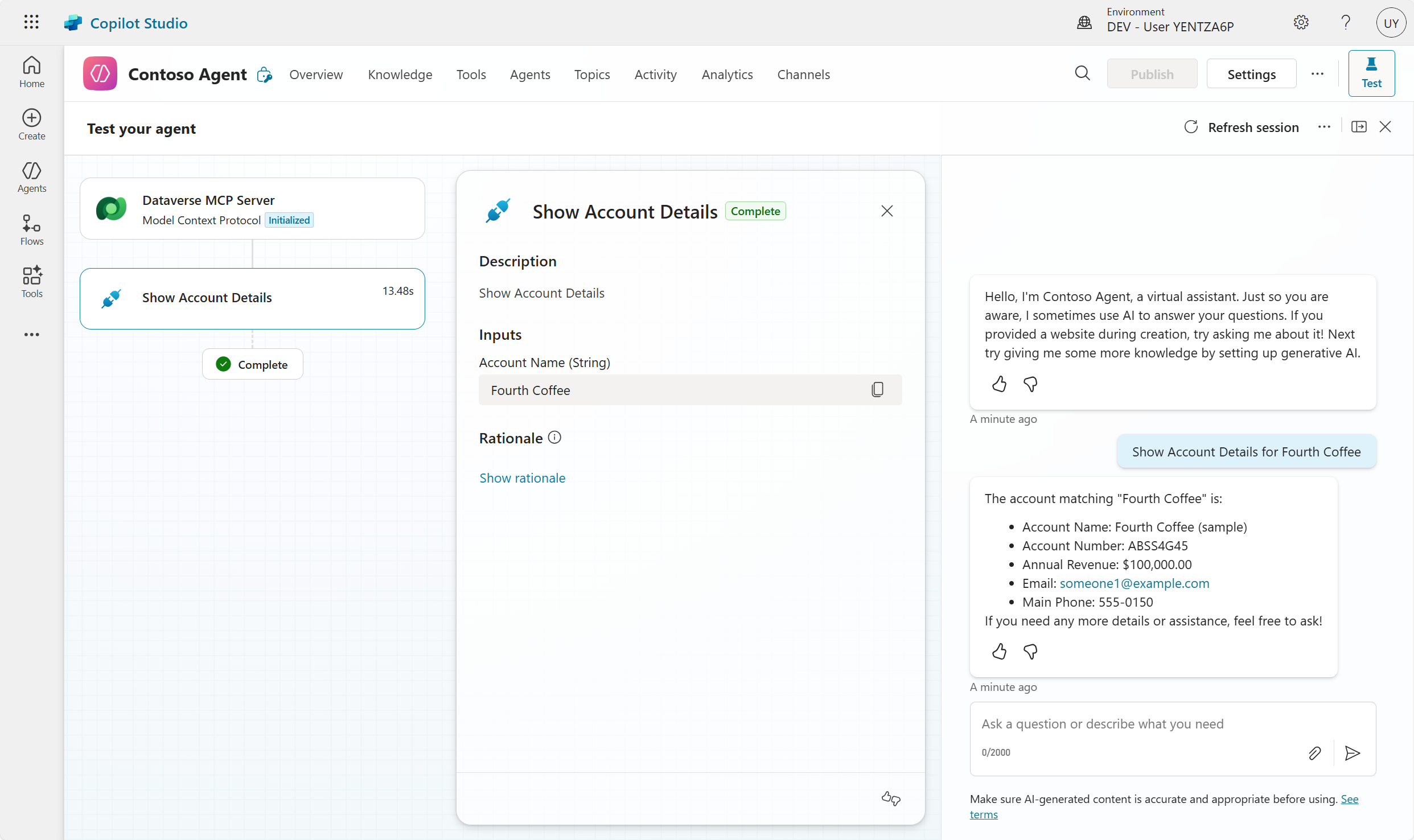The image size is (1414, 840).
Task: Click the search magnifier icon
Action: tap(1082, 73)
